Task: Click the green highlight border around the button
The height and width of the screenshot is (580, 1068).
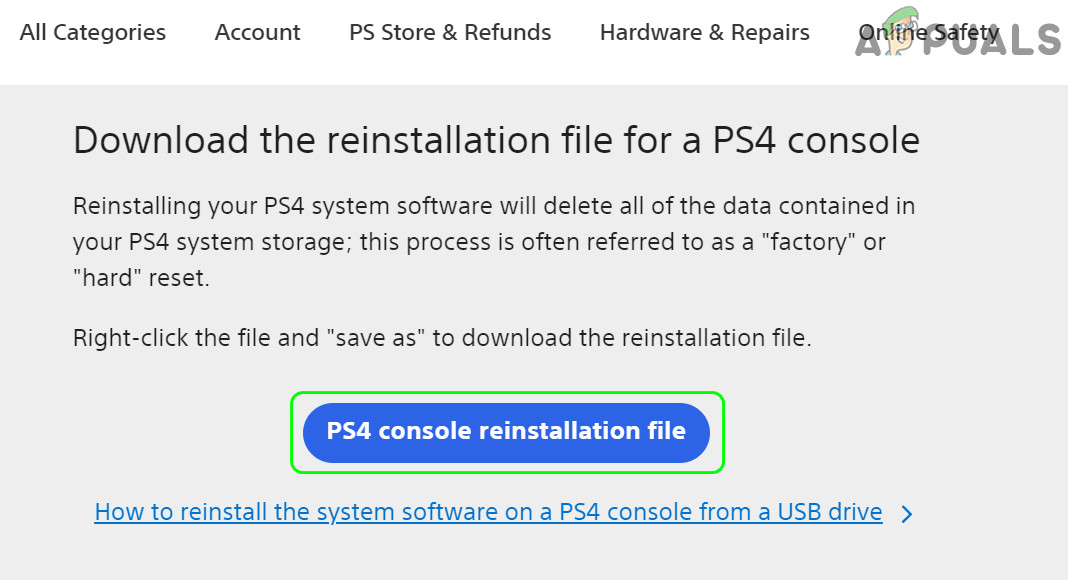Action: [507, 394]
